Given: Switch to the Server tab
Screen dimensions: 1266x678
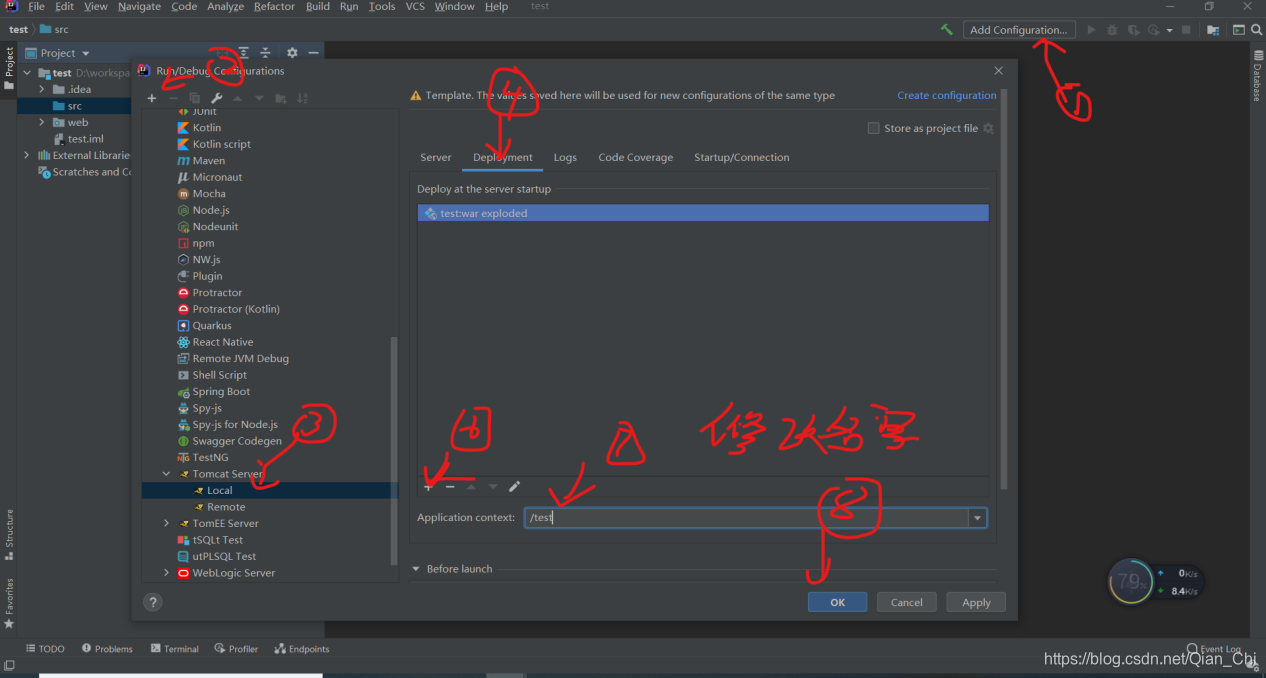Looking at the screenshot, I should [435, 157].
